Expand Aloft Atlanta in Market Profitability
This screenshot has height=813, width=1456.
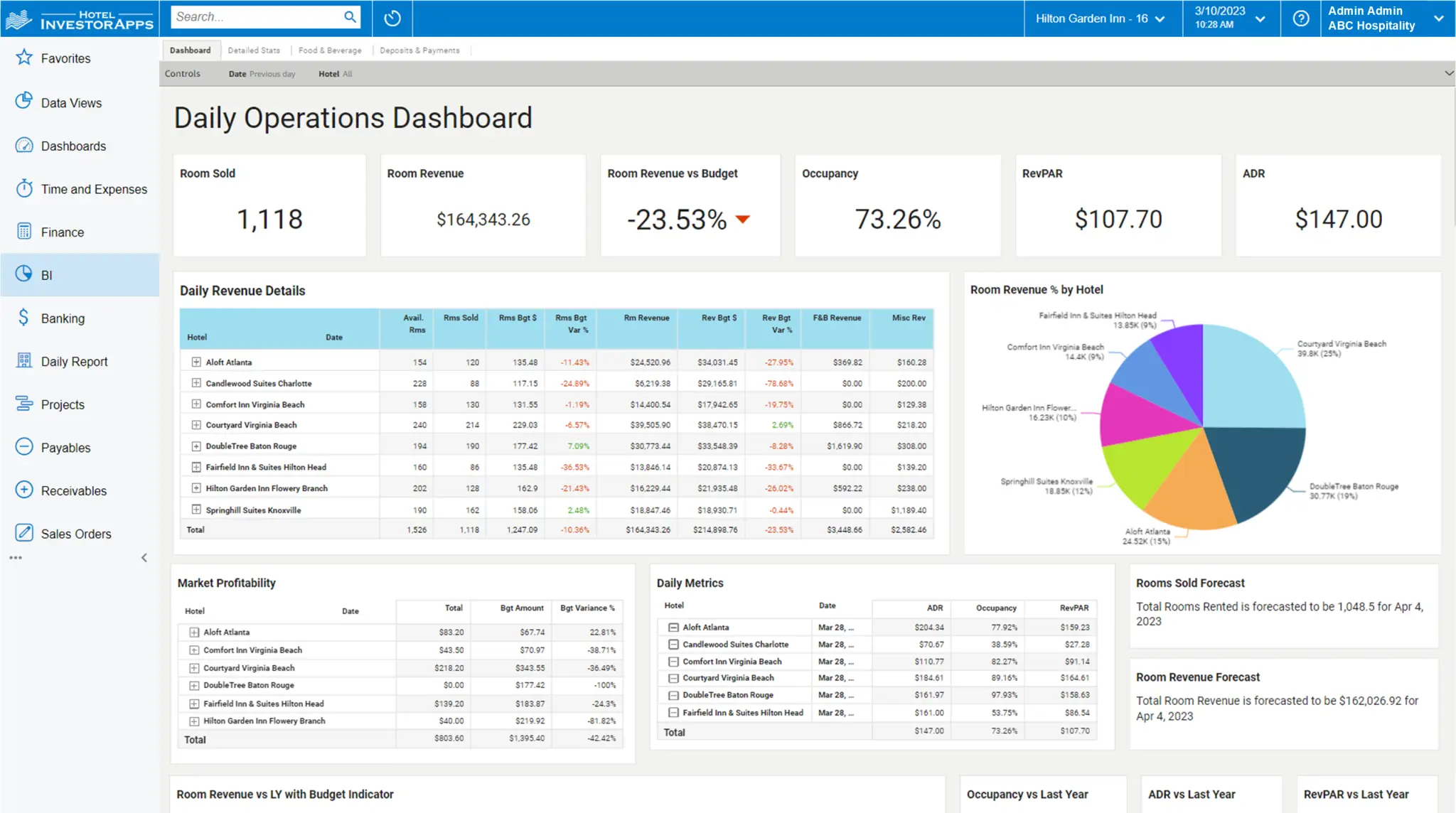pyautogui.click(x=194, y=632)
